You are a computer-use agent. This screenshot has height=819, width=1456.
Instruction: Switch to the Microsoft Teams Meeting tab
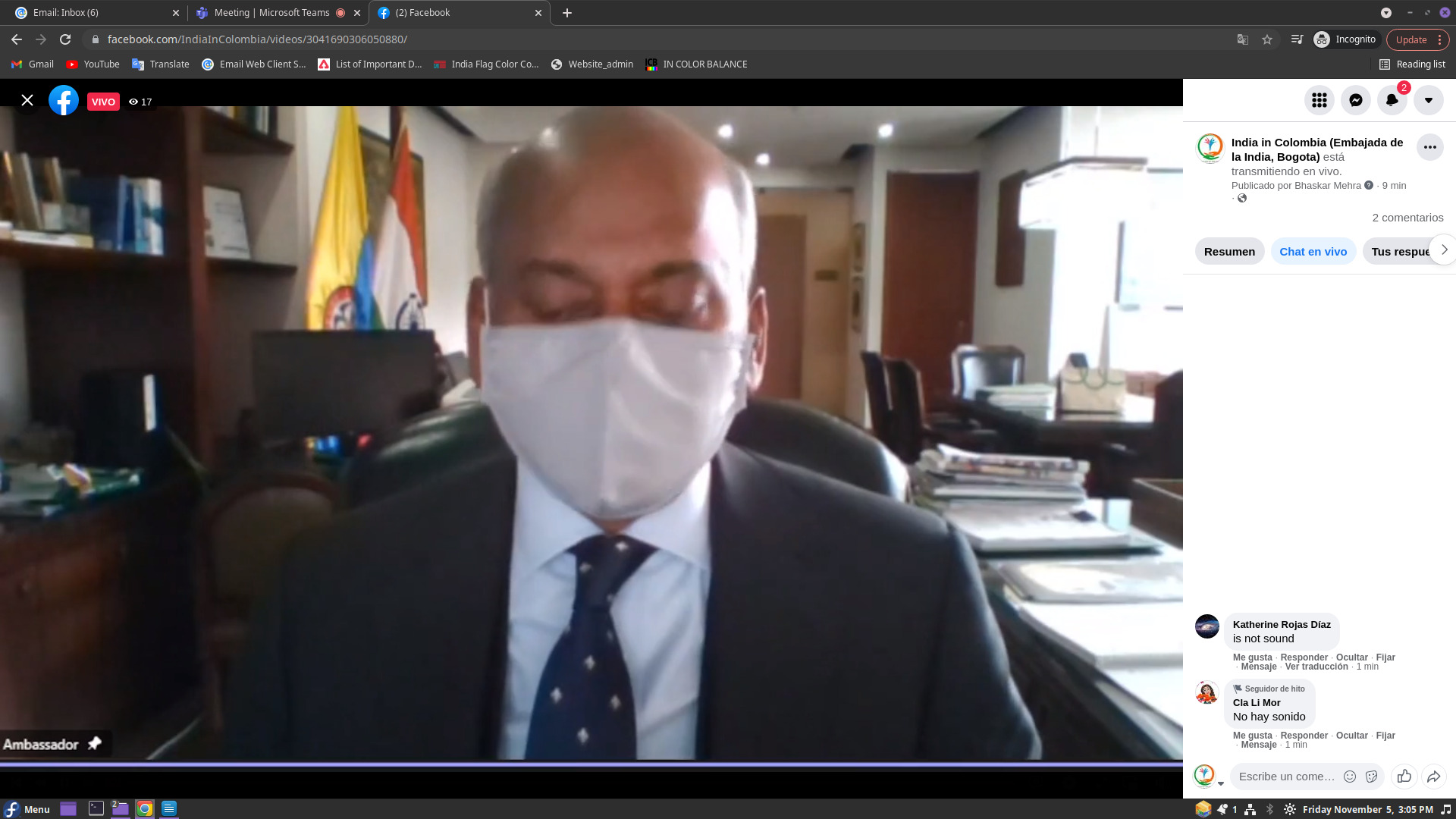click(x=271, y=13)
